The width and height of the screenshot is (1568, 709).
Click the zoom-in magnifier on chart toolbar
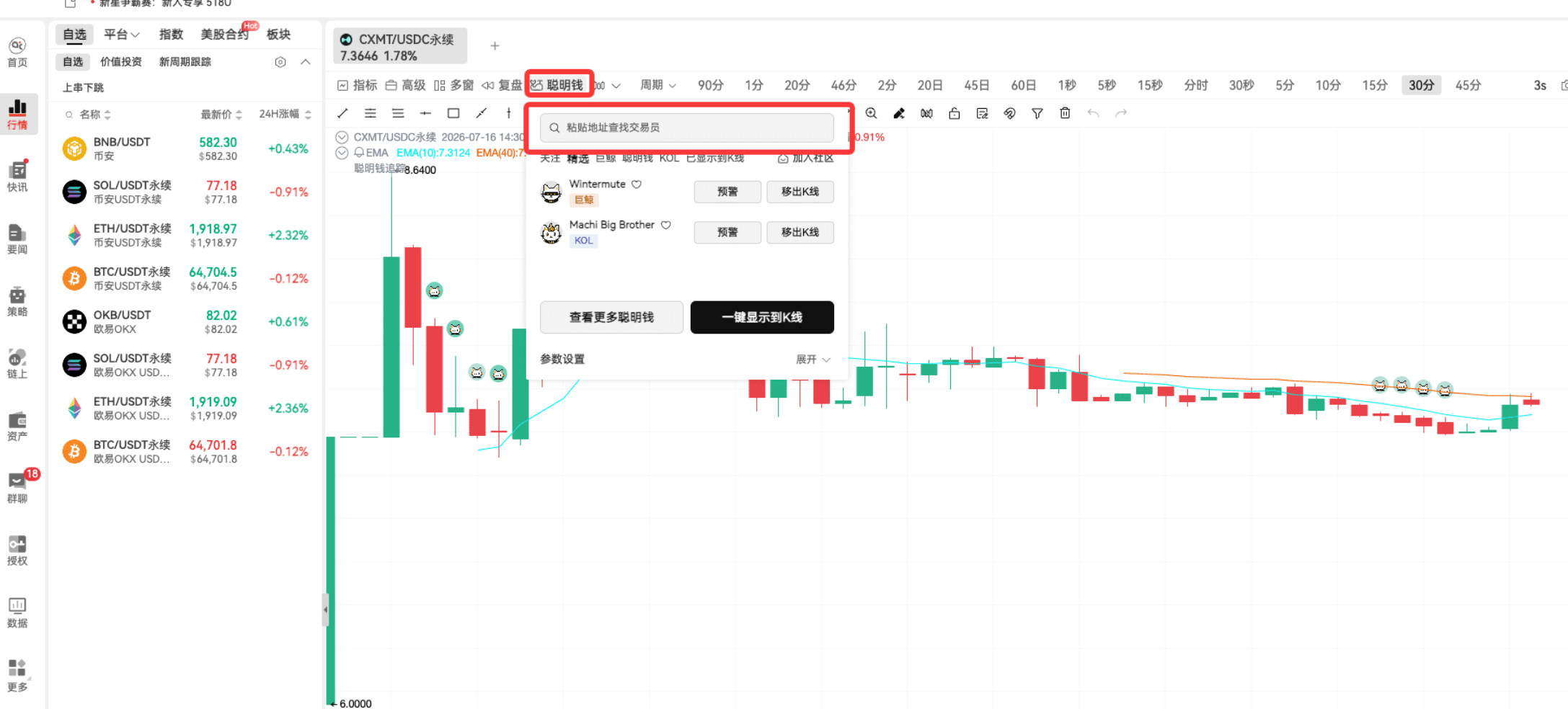pos(872,113)
